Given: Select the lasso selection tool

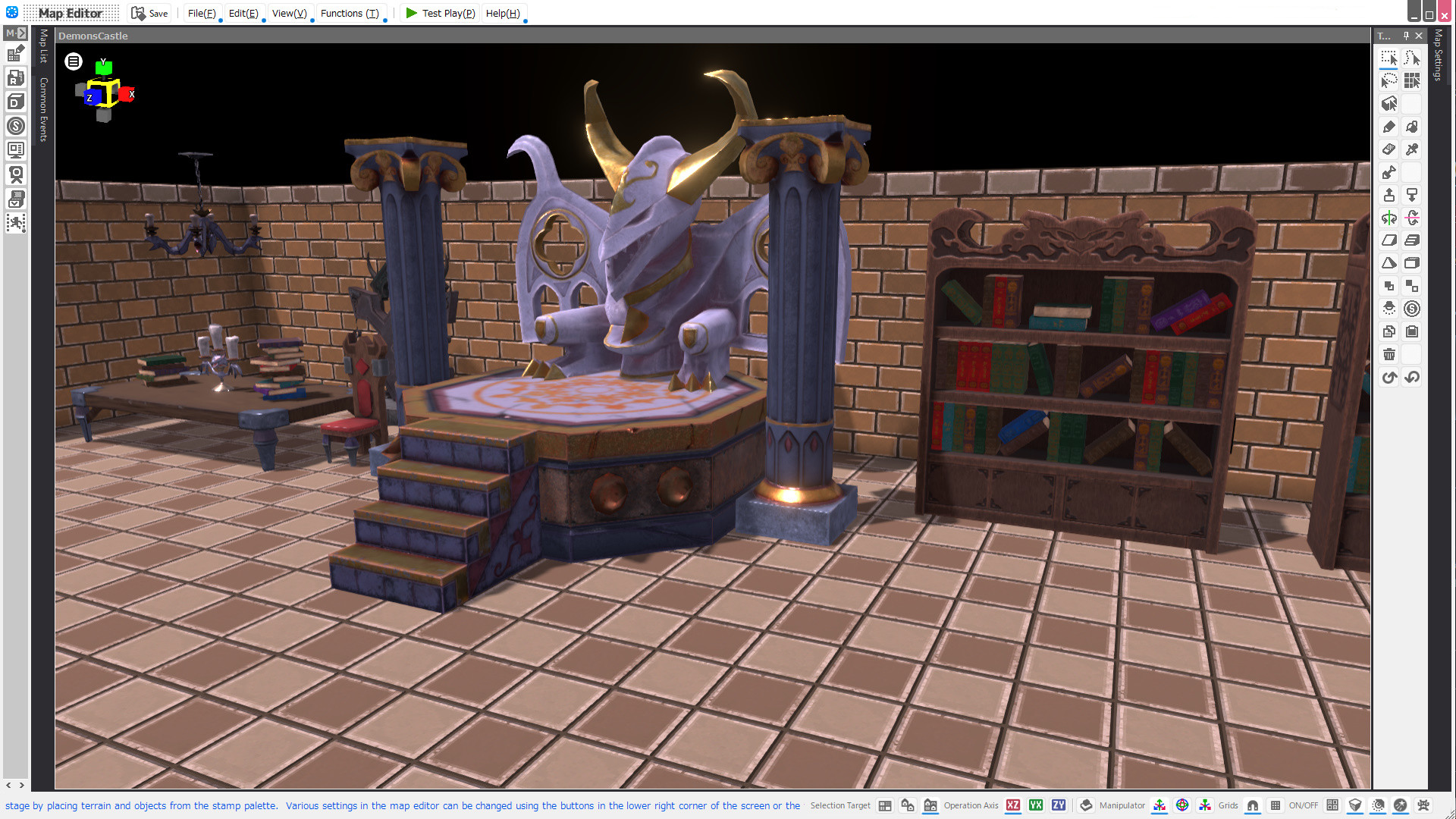Looking at the screenshot, I should click(x=1389, y=80).
